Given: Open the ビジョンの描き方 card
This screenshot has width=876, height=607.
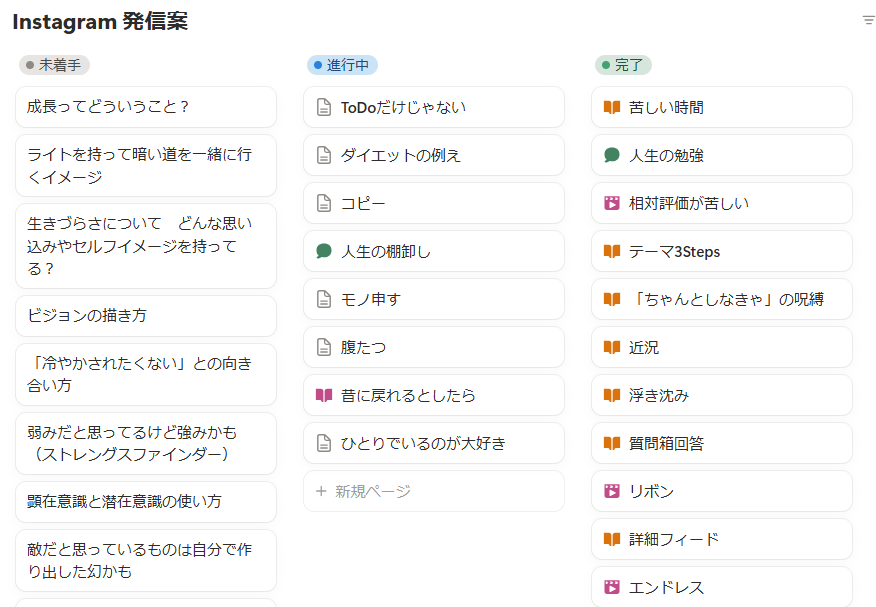Looking at the screenshot, I should tap(145, 316).
